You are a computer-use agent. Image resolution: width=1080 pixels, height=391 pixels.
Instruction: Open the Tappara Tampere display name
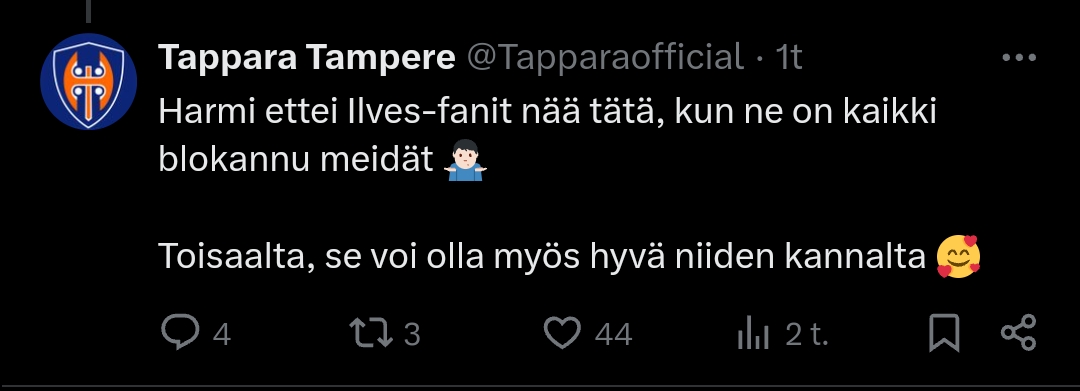307,58
